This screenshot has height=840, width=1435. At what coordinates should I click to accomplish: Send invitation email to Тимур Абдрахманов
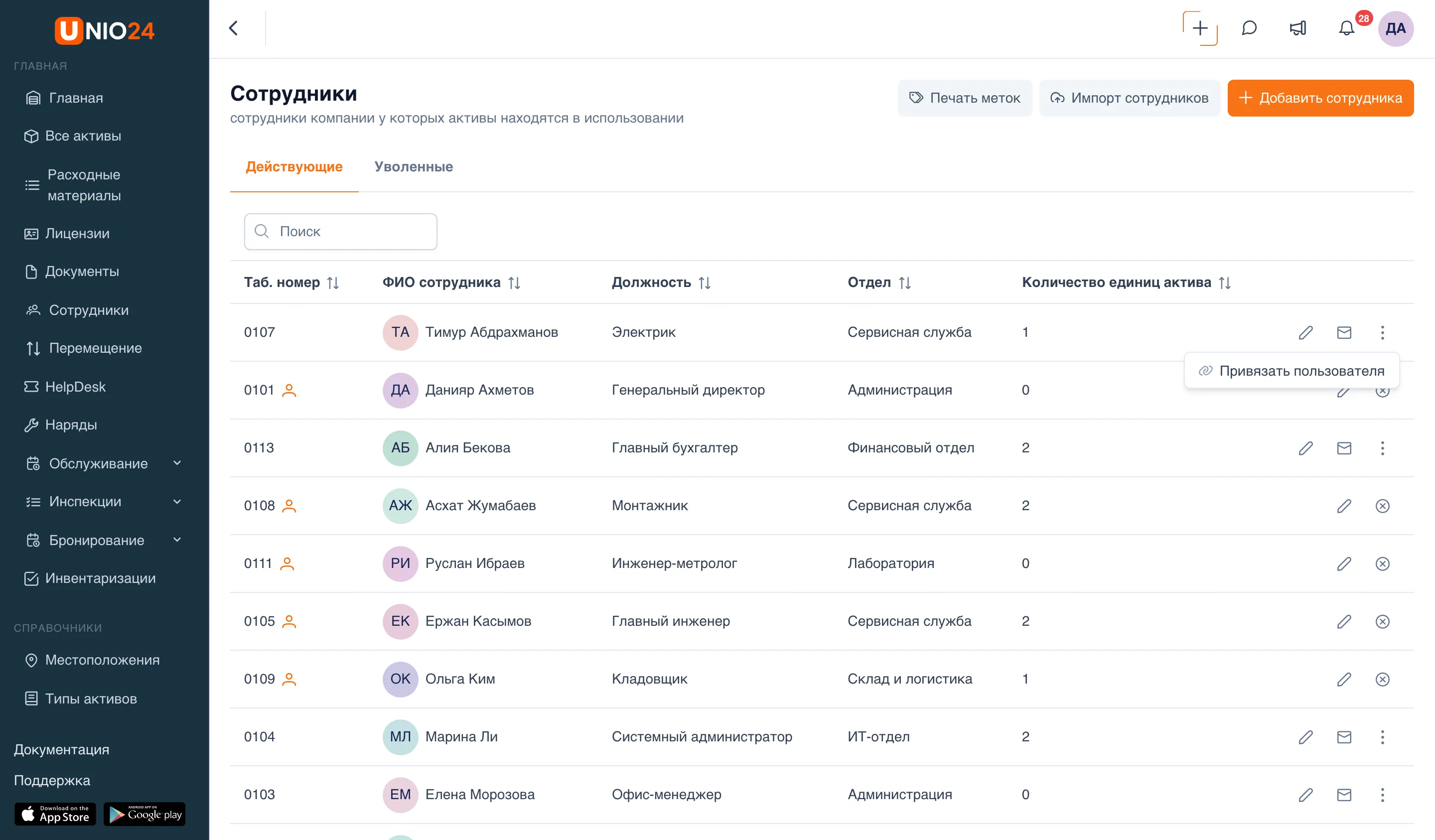coord(1344,333)
